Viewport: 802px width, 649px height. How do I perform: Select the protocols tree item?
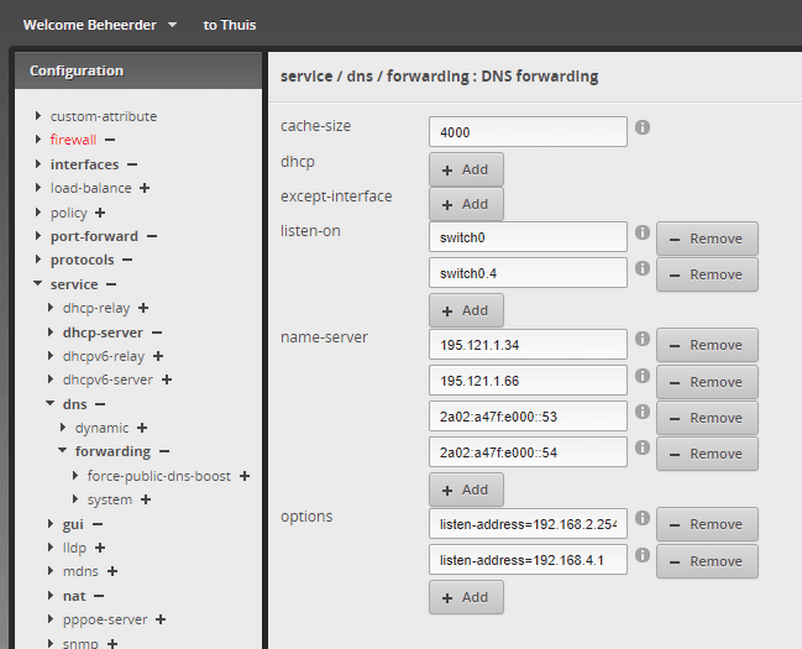tap(82, 260)
